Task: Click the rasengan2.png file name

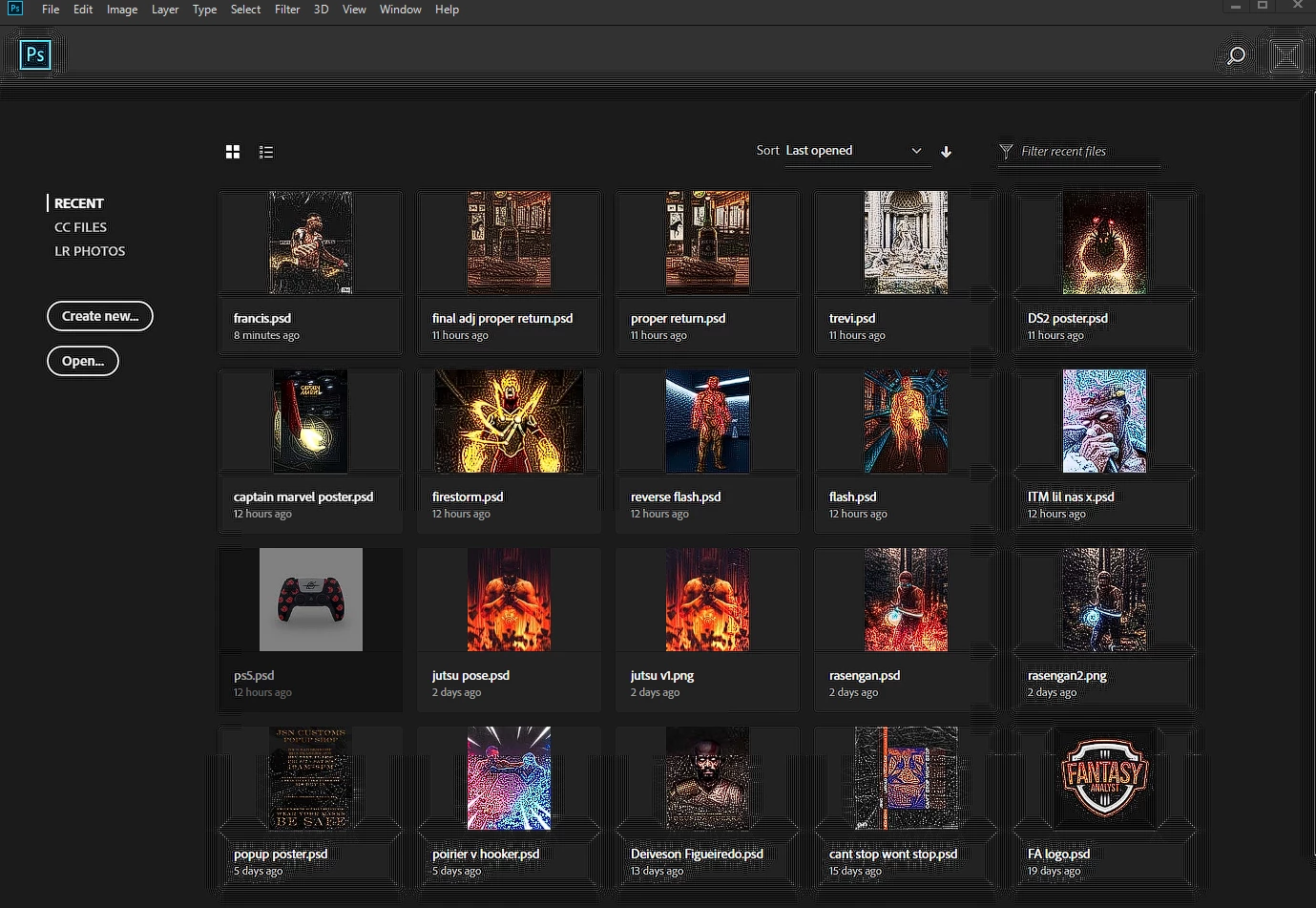Action: pyautogui.click(x=1067, y=675)
